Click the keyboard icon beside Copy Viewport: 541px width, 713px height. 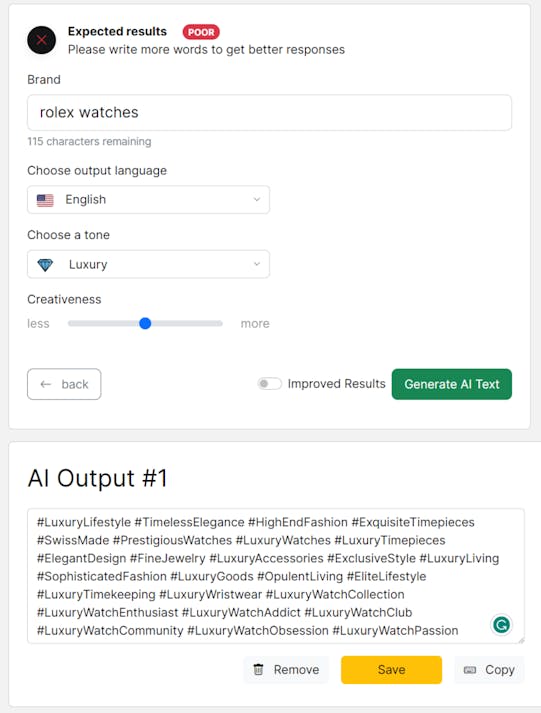[470, 670]
